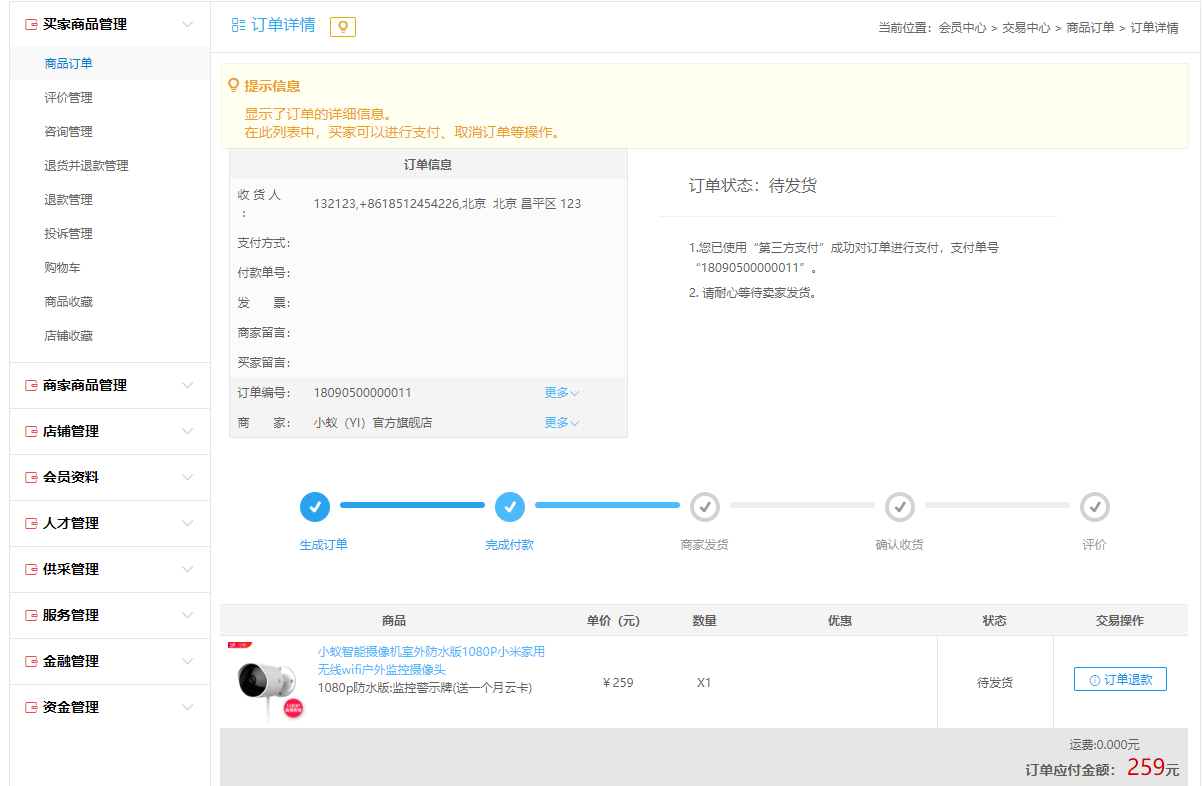Click the 订单退款 button
This screenshot has height=786, width=1203.
pos(1120,680)
